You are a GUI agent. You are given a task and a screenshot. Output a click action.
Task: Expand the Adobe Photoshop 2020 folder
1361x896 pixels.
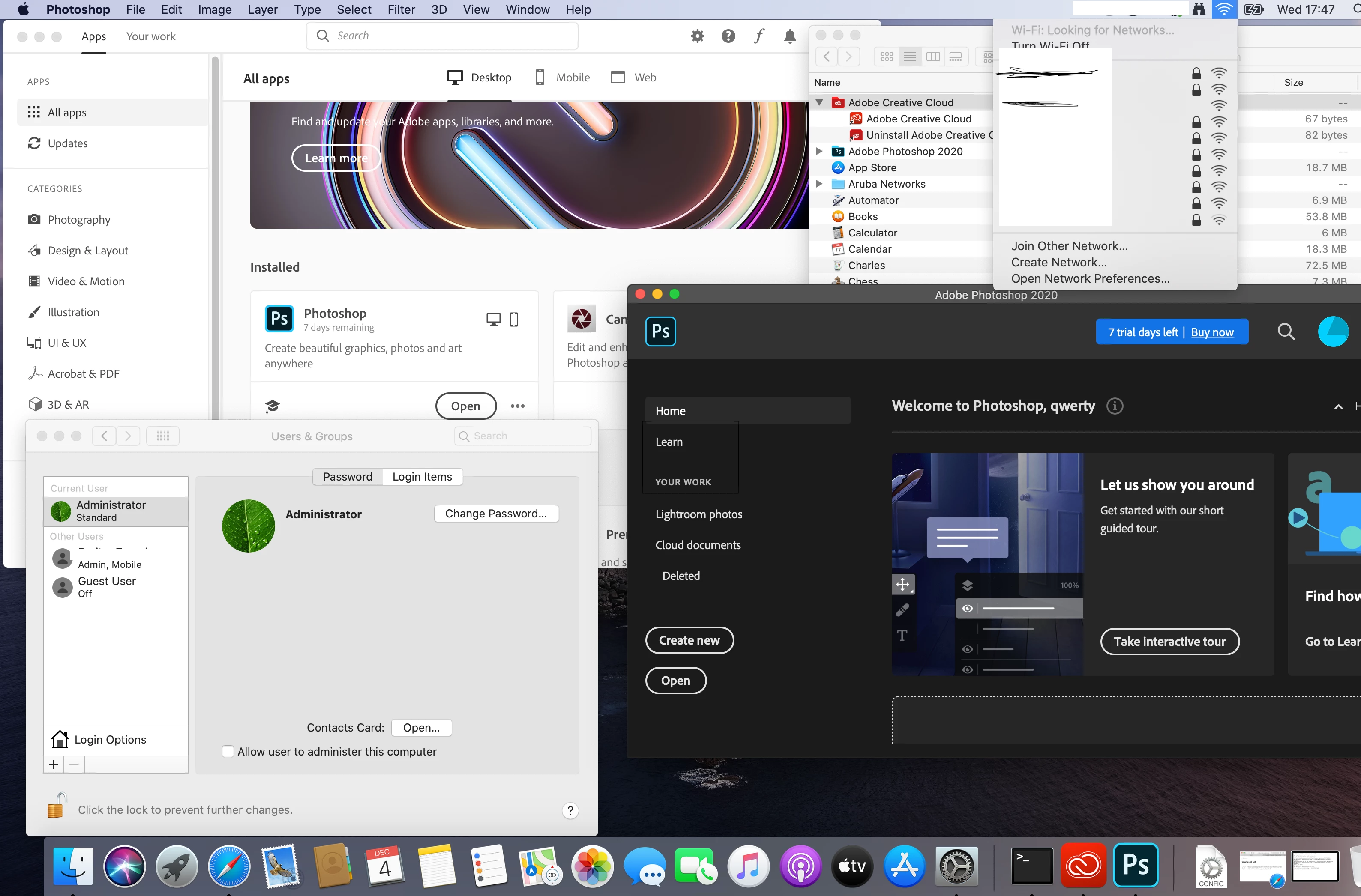819,152
